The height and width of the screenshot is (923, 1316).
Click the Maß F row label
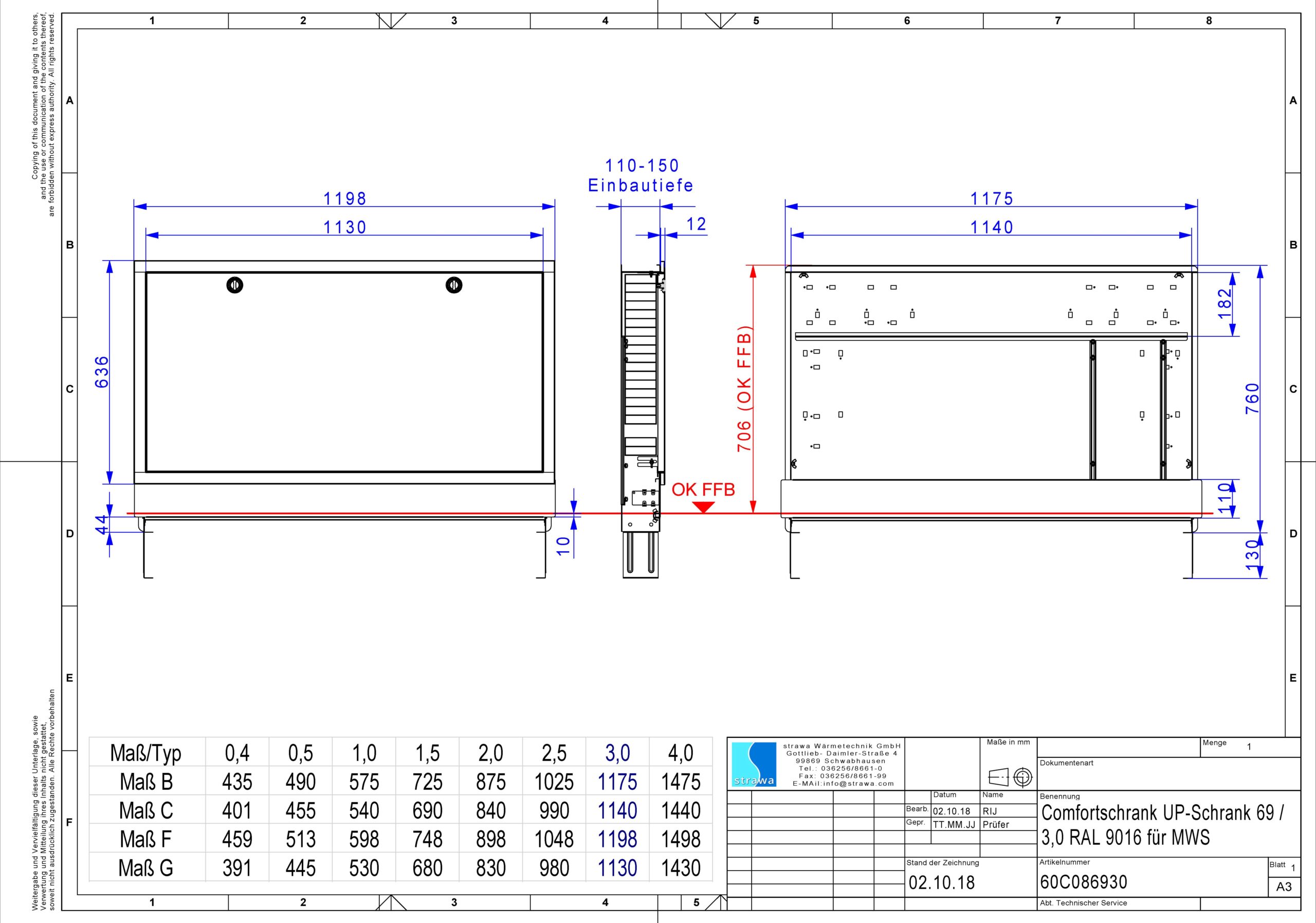(x=145, y=839)
